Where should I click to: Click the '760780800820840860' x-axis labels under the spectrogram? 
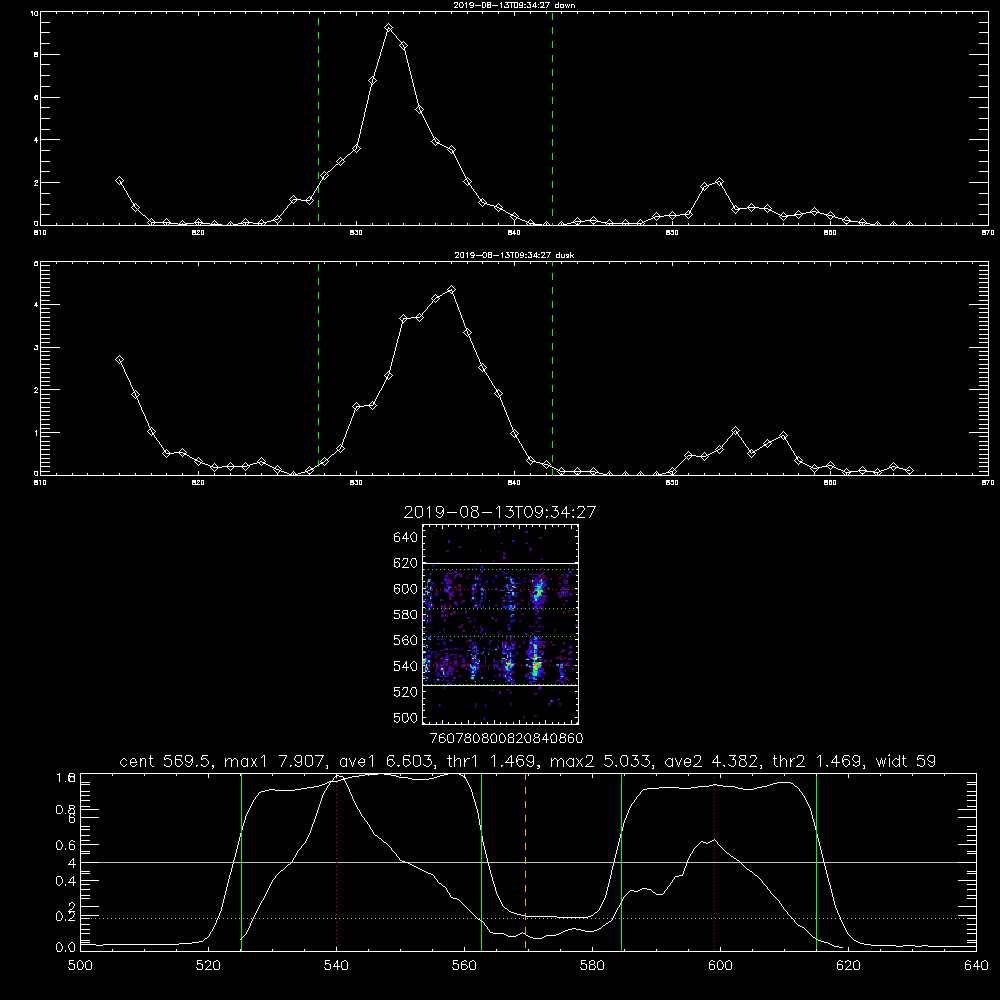[506, 739]
